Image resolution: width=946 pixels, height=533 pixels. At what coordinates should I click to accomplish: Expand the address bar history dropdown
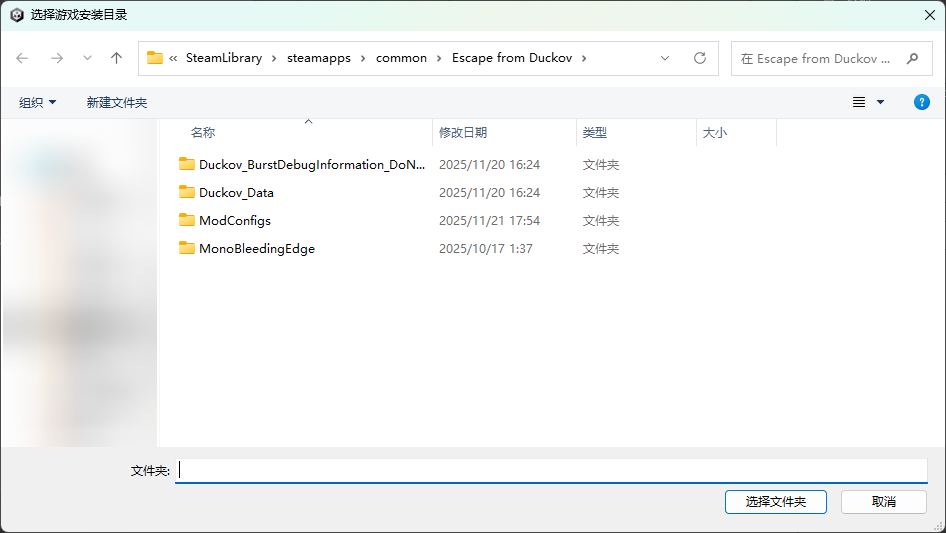point(665,58)
